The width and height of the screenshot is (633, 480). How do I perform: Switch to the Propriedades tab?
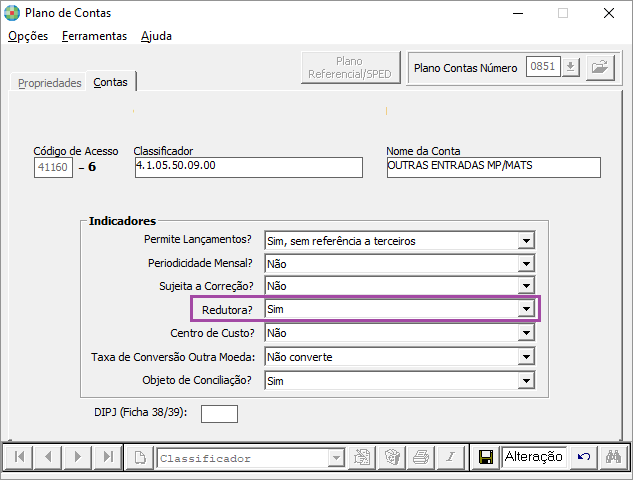(50, 83)
